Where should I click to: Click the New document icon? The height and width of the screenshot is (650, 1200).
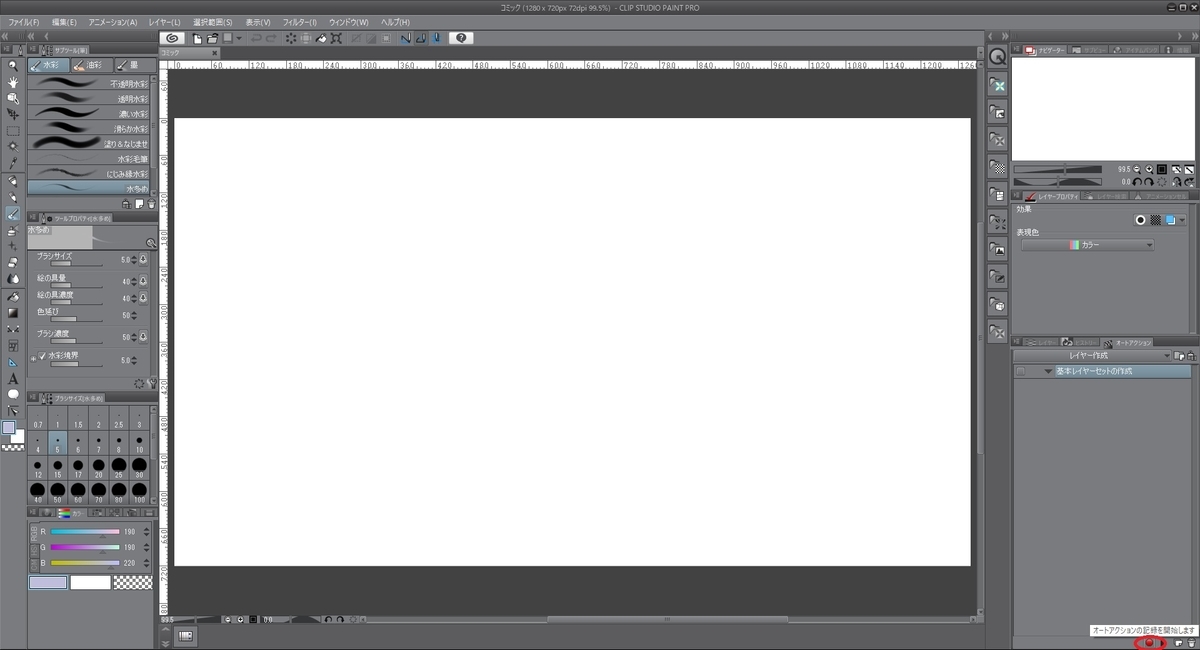198,38
